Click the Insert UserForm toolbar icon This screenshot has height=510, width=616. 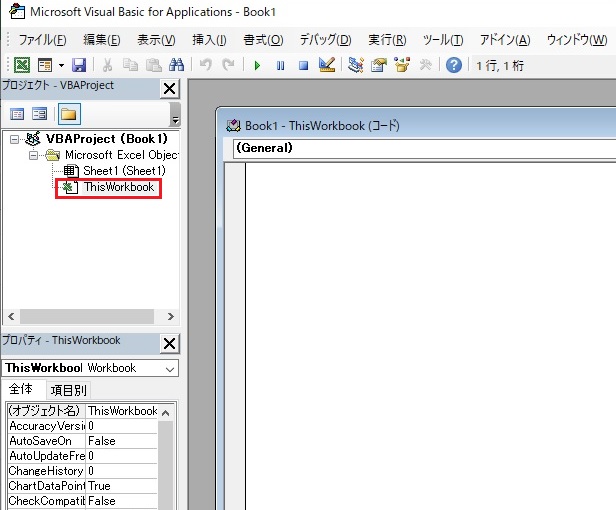[45, 65]
